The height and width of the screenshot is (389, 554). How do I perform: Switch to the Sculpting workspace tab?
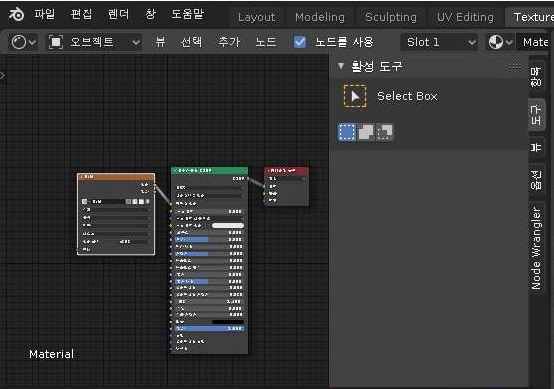click(x=391, y=17)
